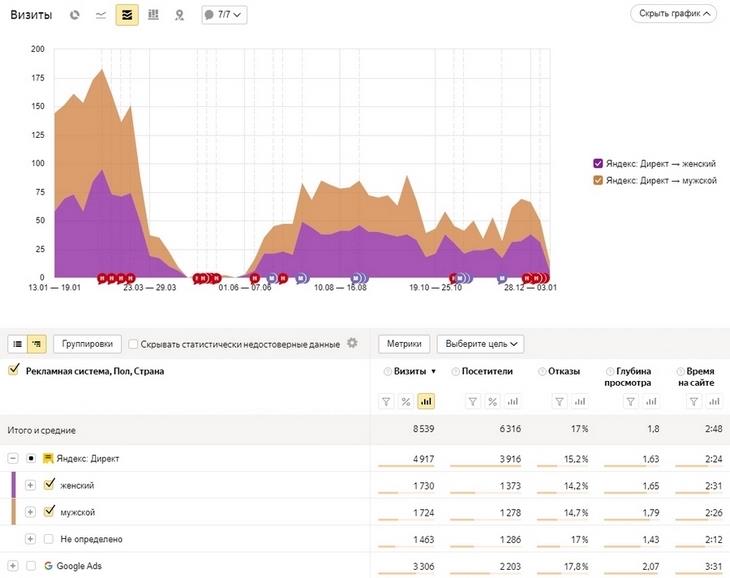Open the 7/7 annotations dropdown
The image size is (730, 578).
(223, 15)
